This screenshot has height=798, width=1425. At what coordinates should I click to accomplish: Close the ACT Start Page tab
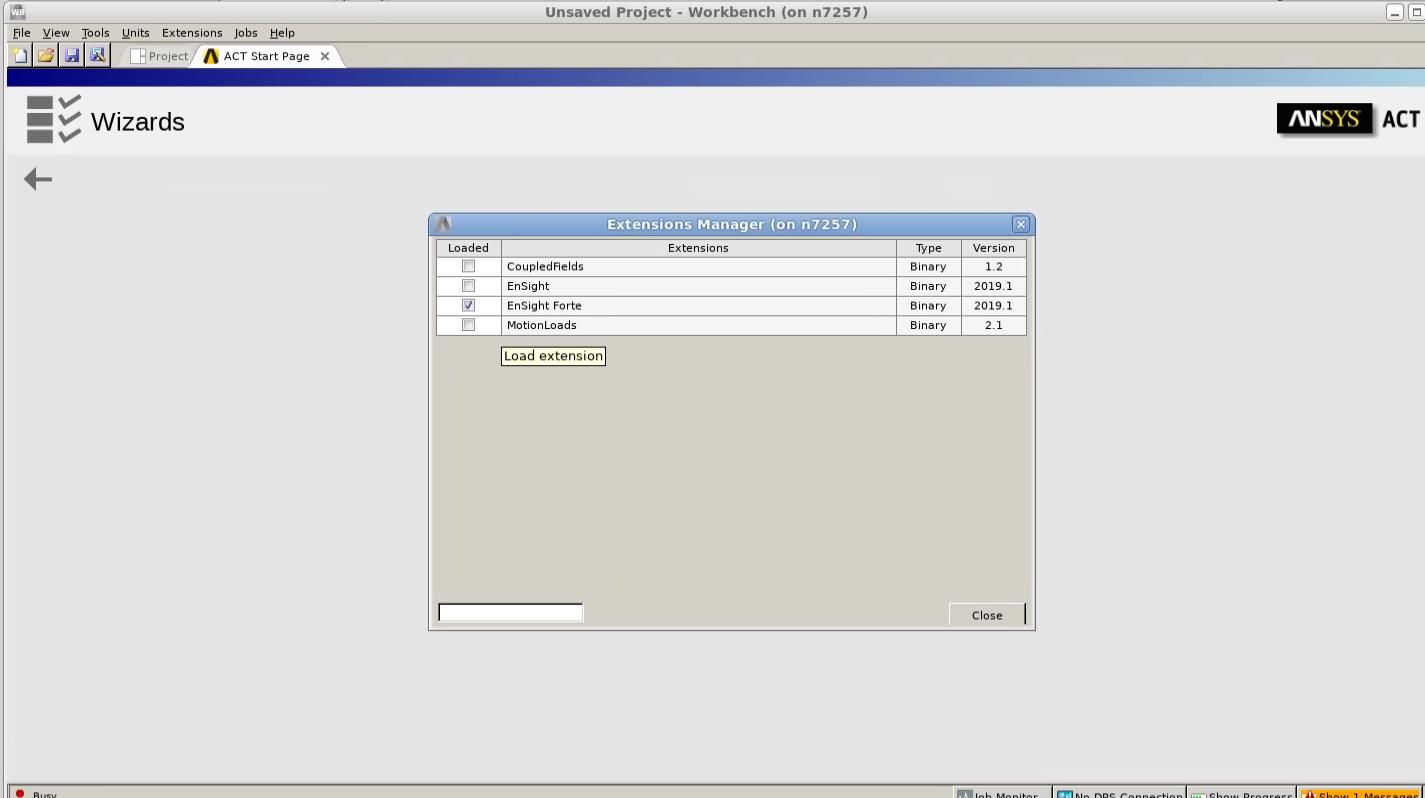point(324,56)
